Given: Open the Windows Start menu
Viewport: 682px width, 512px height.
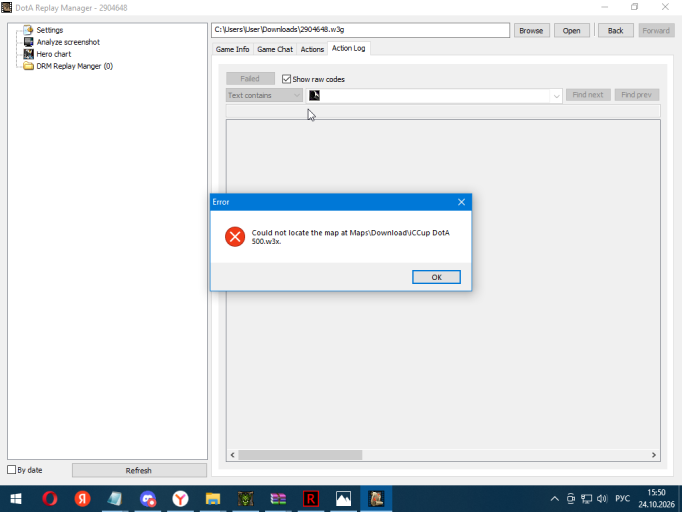Looking at the screenshot, I should click(16, 499).
